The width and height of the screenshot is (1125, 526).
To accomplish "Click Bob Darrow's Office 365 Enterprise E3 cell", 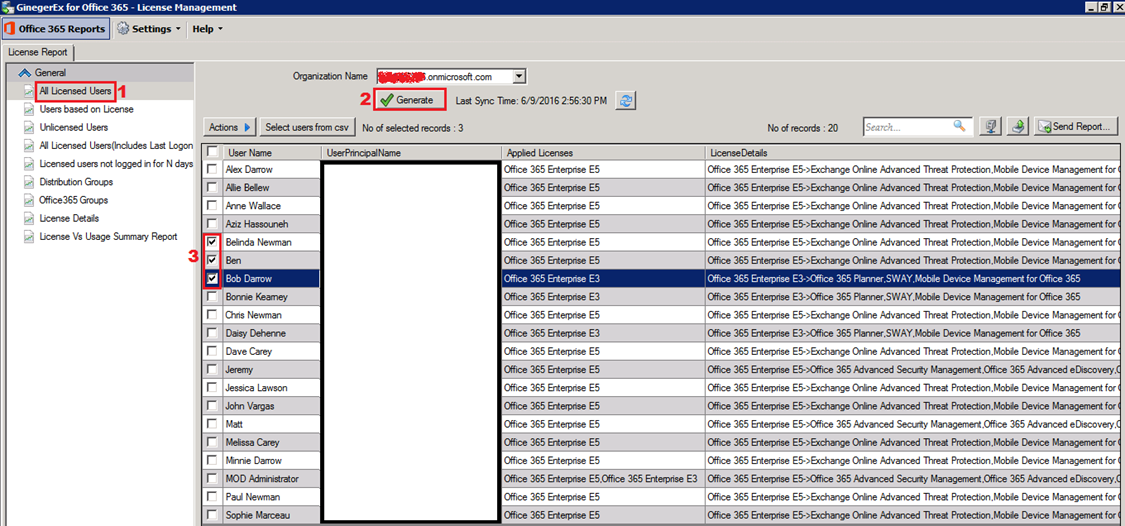I will click(x=603, y=278).
